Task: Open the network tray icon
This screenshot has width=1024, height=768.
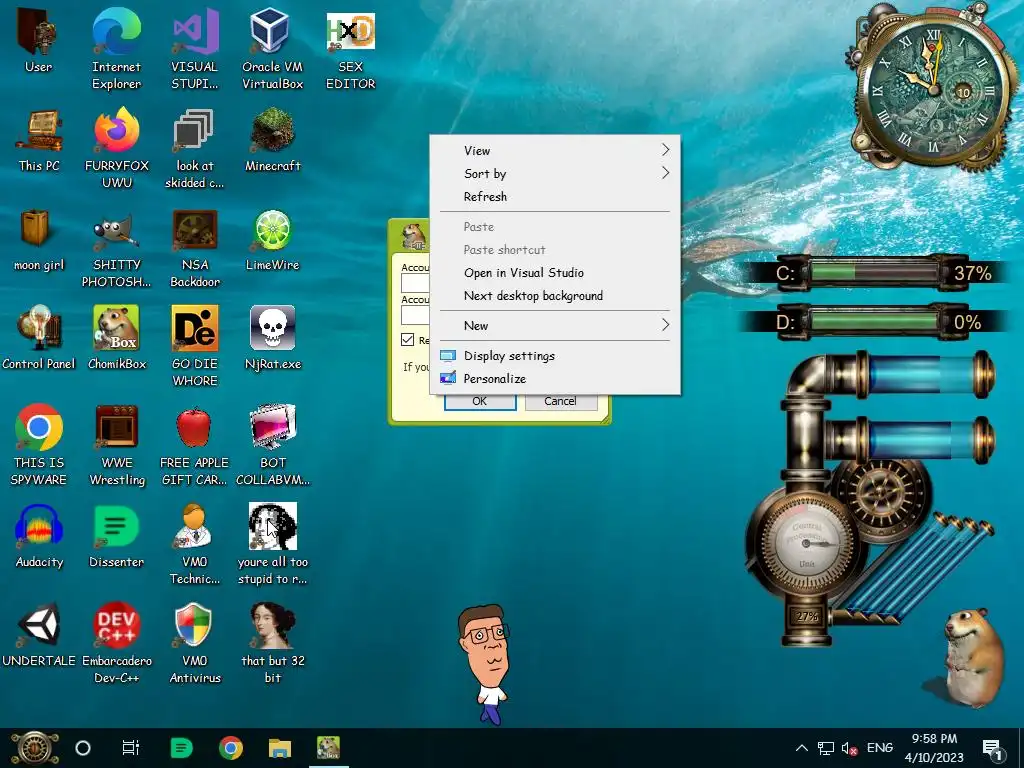Action: (x=825, y=748)
